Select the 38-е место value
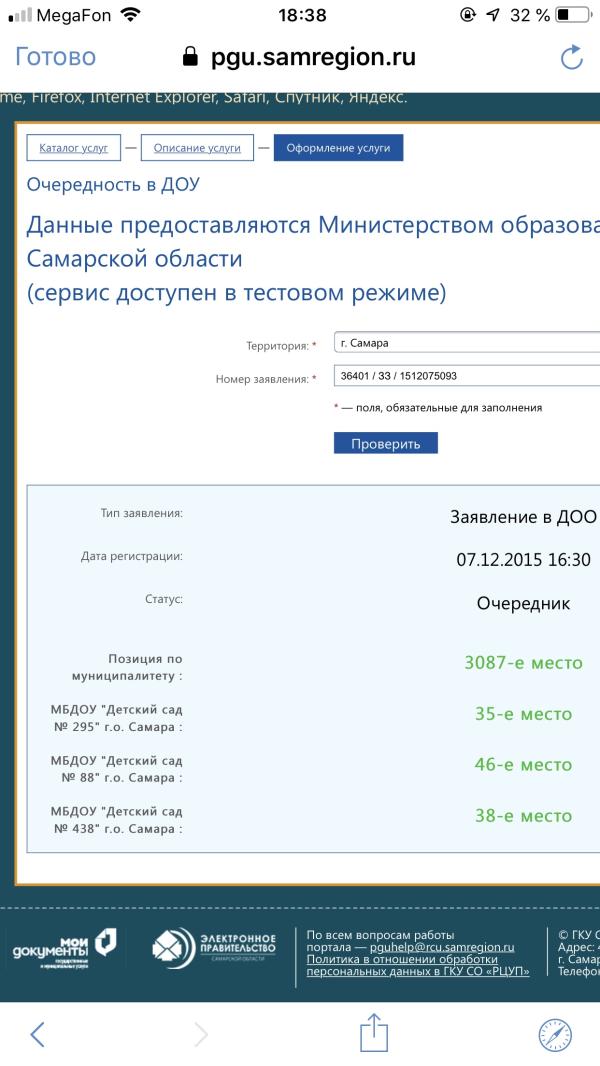Viewport: 600px width, 1066px height. point(523,816)
